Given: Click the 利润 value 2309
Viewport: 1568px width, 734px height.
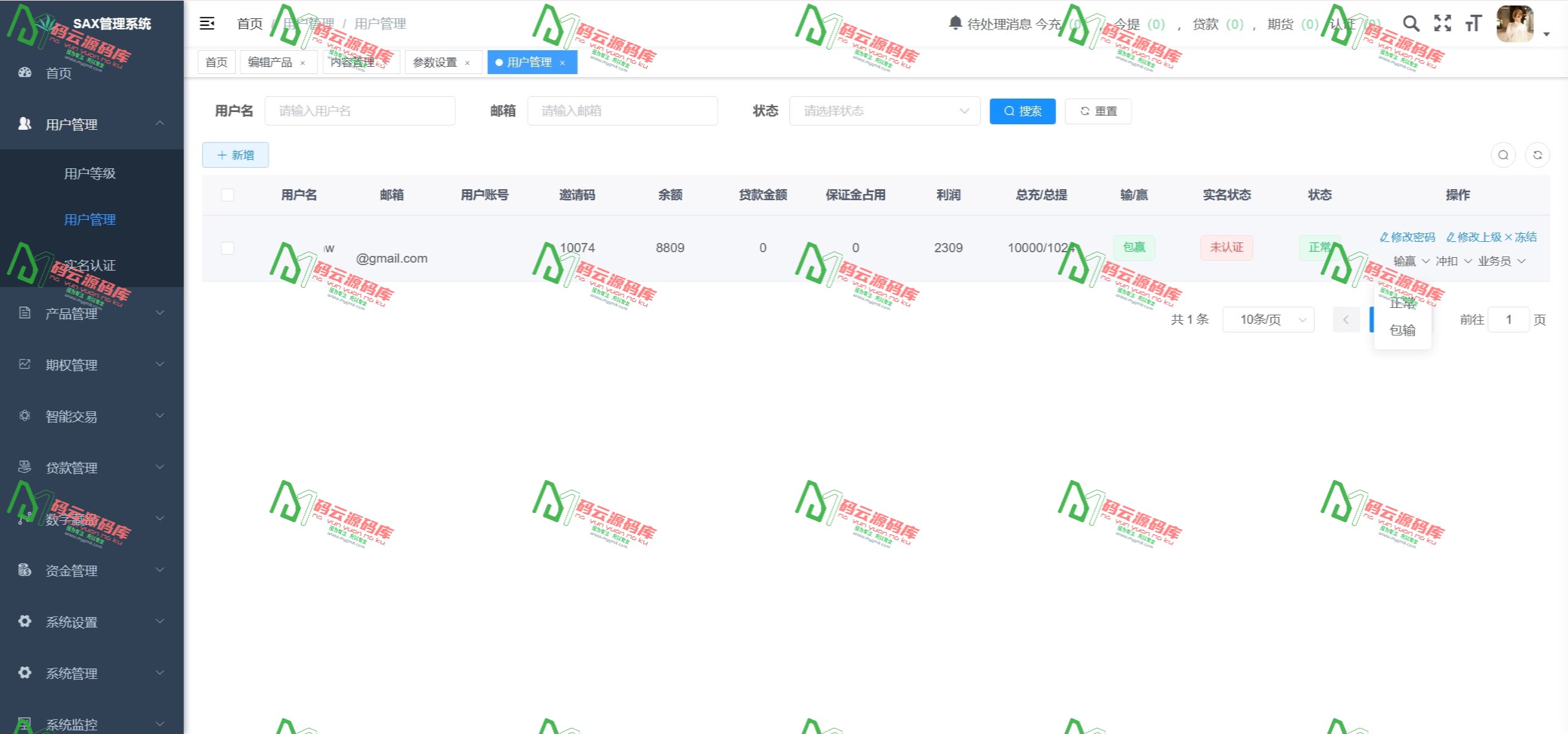Looking at the screenshot, I should (948, 248).
